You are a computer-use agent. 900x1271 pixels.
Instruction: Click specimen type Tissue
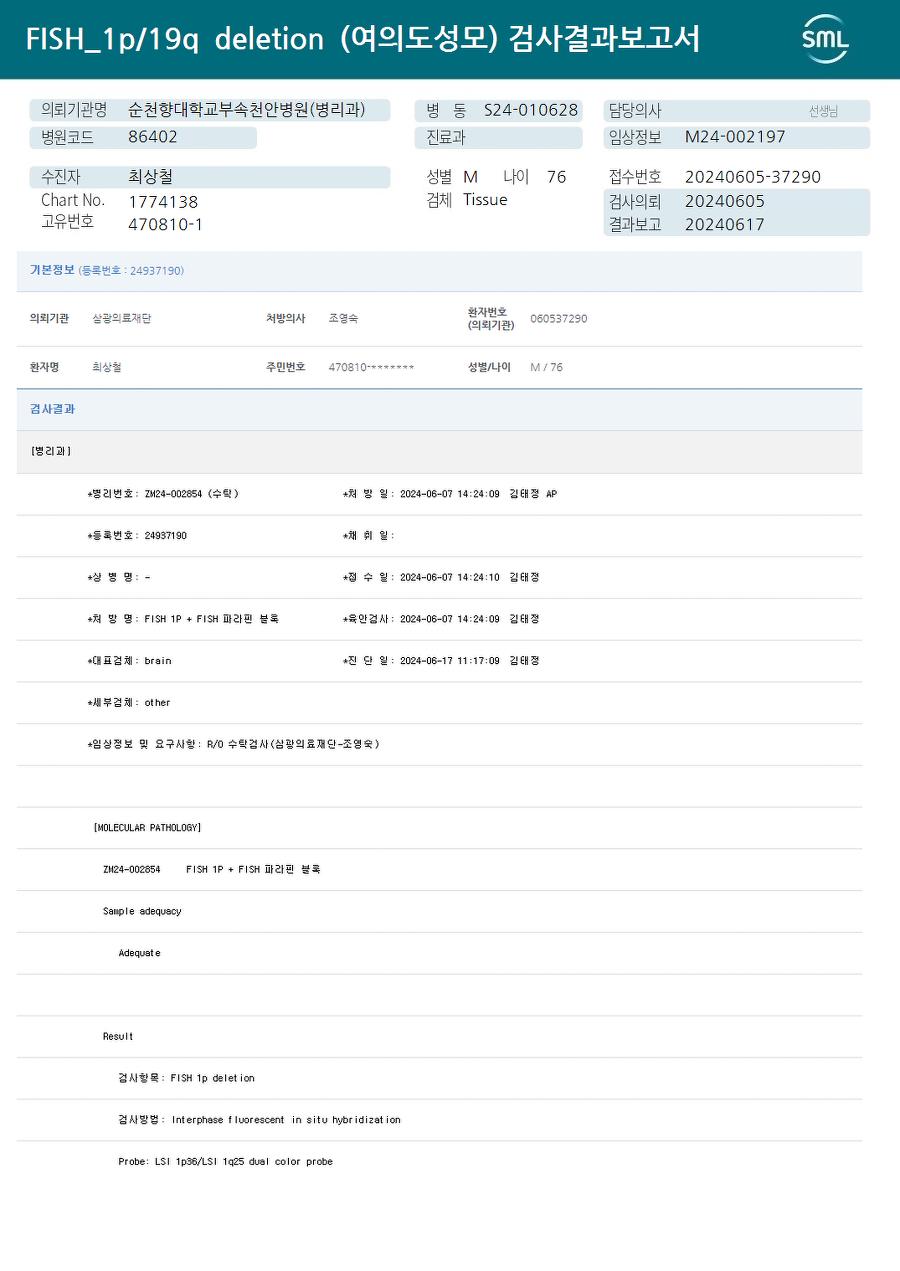[485, 200]
